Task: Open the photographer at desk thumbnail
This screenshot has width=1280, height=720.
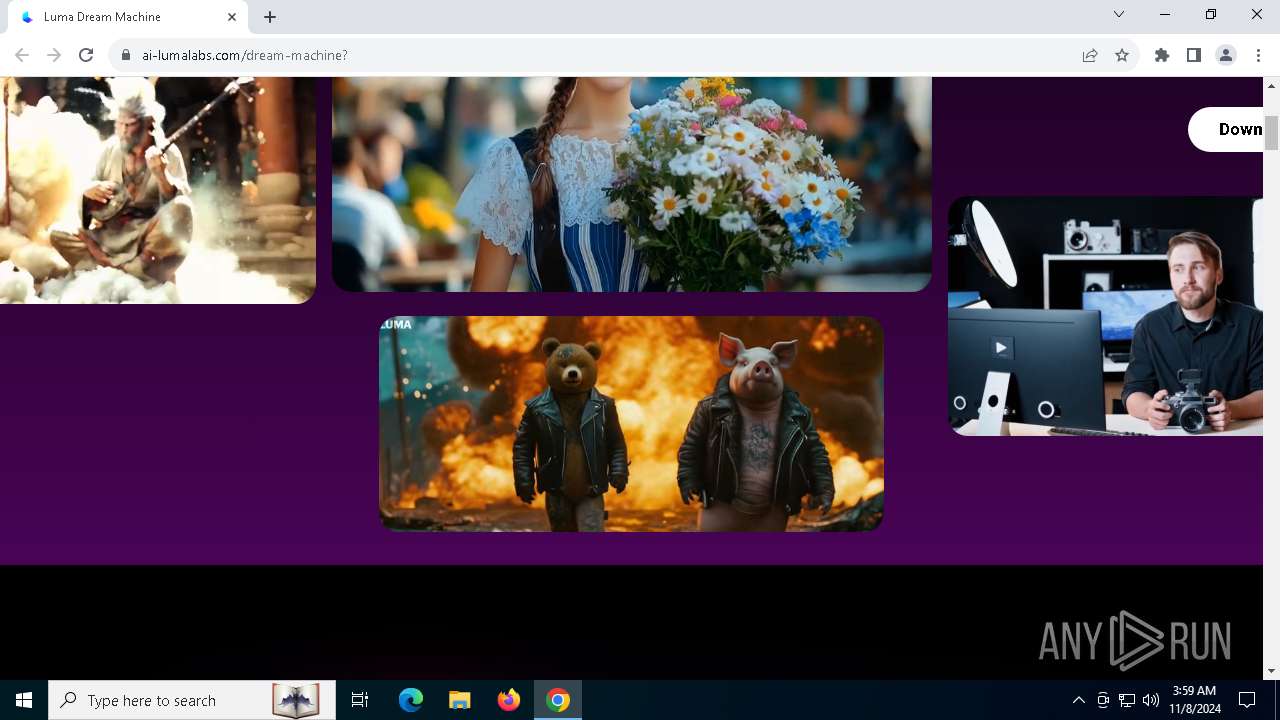Action: point(1105,316)
